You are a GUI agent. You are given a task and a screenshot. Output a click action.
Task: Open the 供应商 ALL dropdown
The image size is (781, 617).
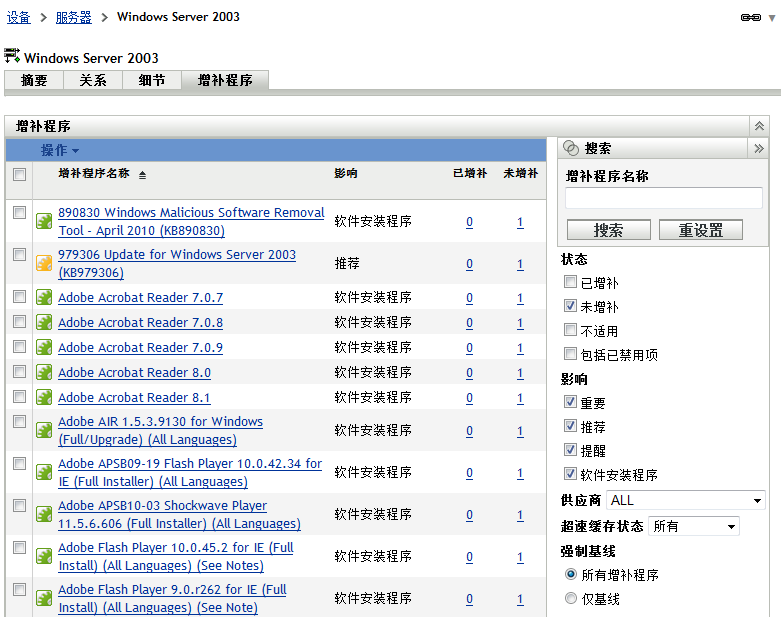click(685, 500)
